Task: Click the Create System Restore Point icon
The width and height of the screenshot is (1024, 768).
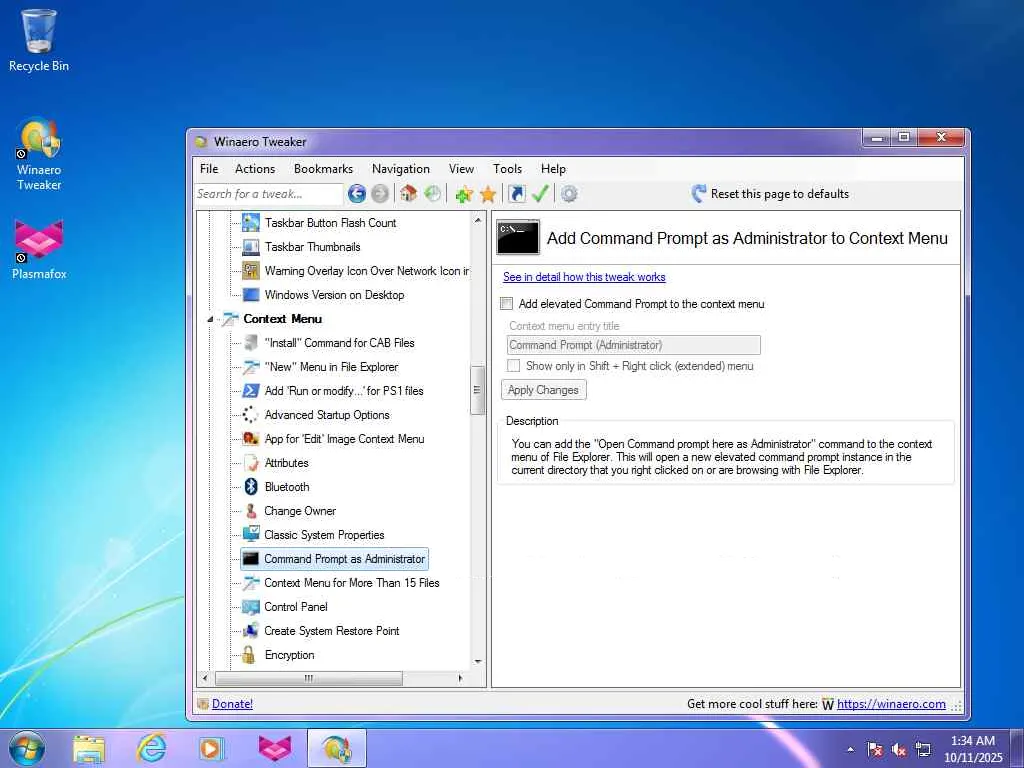Action: tap(251, 631)
